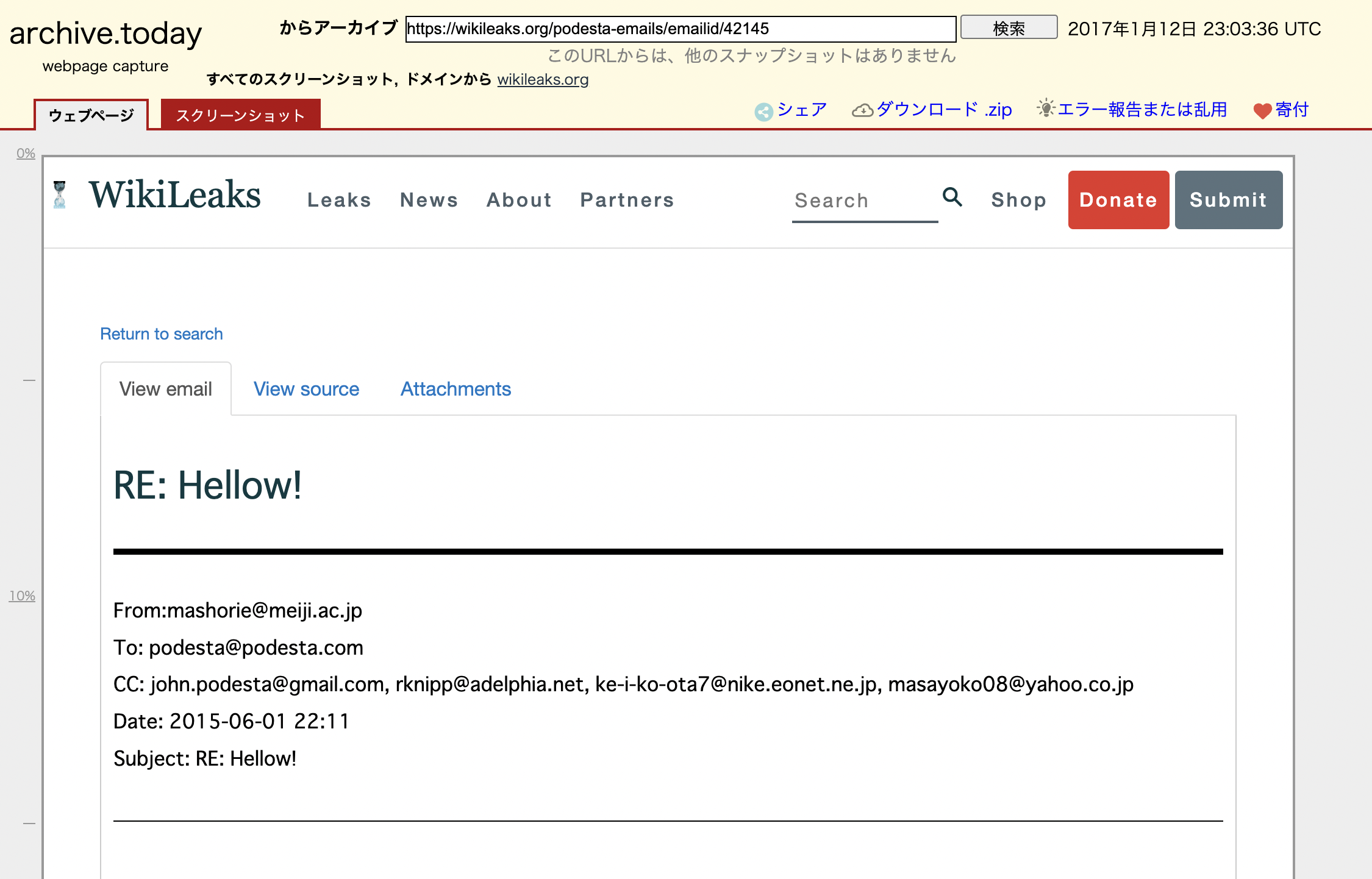This screenshot has width=1372, height=879.
Task: Open the archive.today home logo
Action: pos(105,34)
